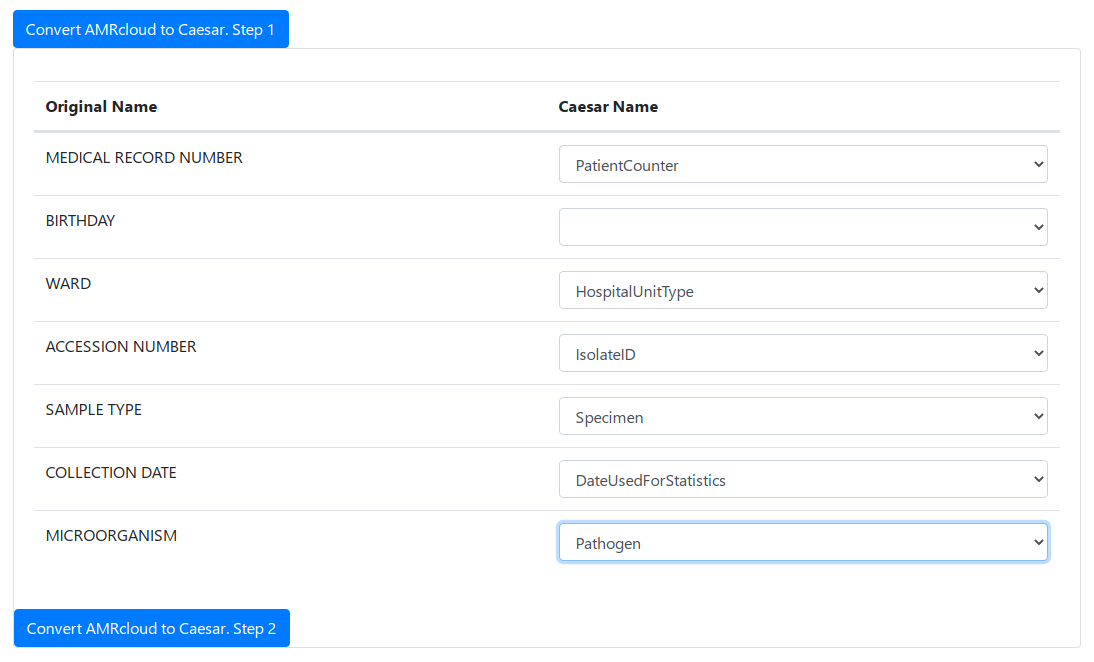Click the BIRTHDAY row label

click(x=80, y=220)
